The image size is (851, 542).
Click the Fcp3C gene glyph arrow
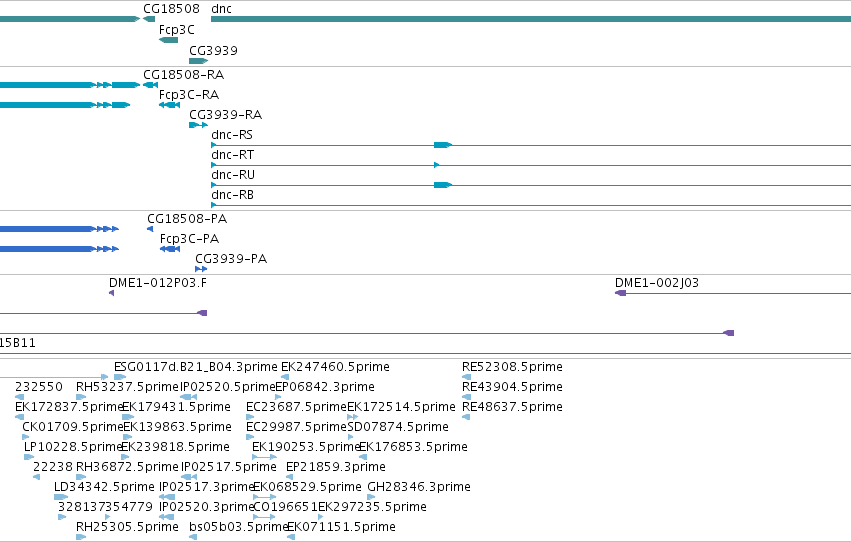[168, 40]
